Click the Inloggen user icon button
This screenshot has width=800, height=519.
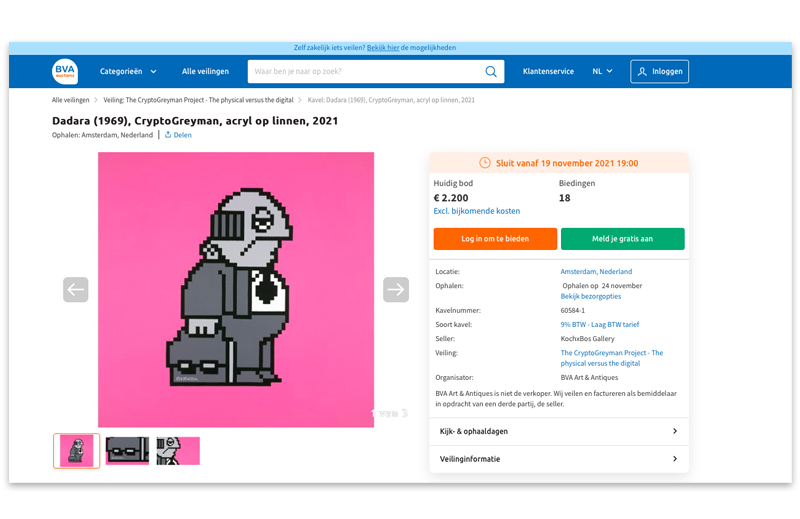[x=659, y=72]
